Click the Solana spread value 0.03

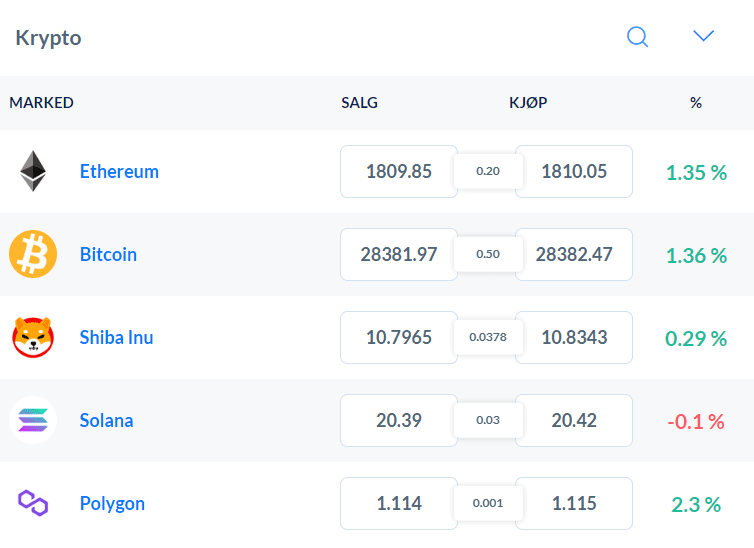pyautogui.click(x=488, y=420)
